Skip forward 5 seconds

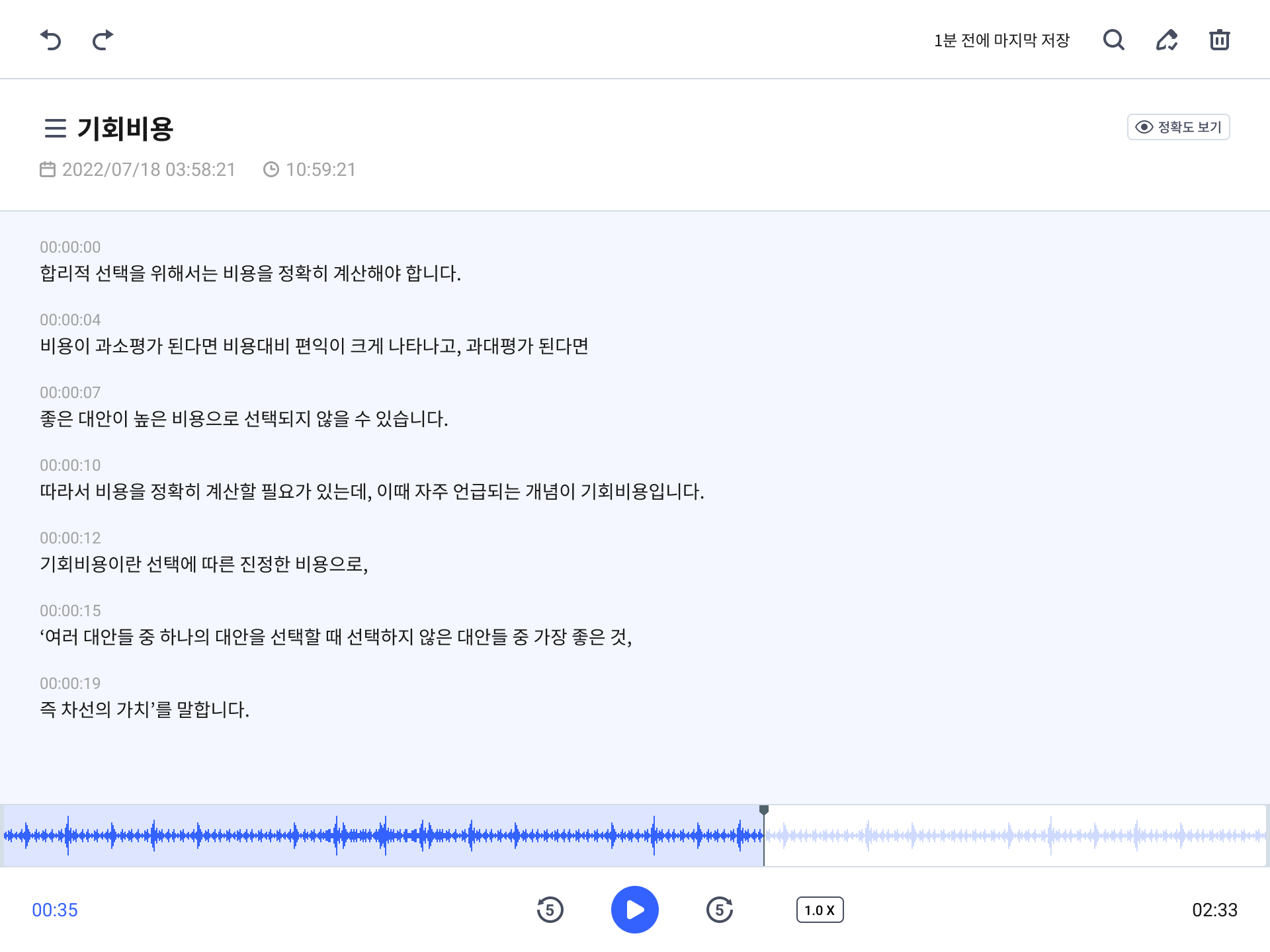coord(720,910)
